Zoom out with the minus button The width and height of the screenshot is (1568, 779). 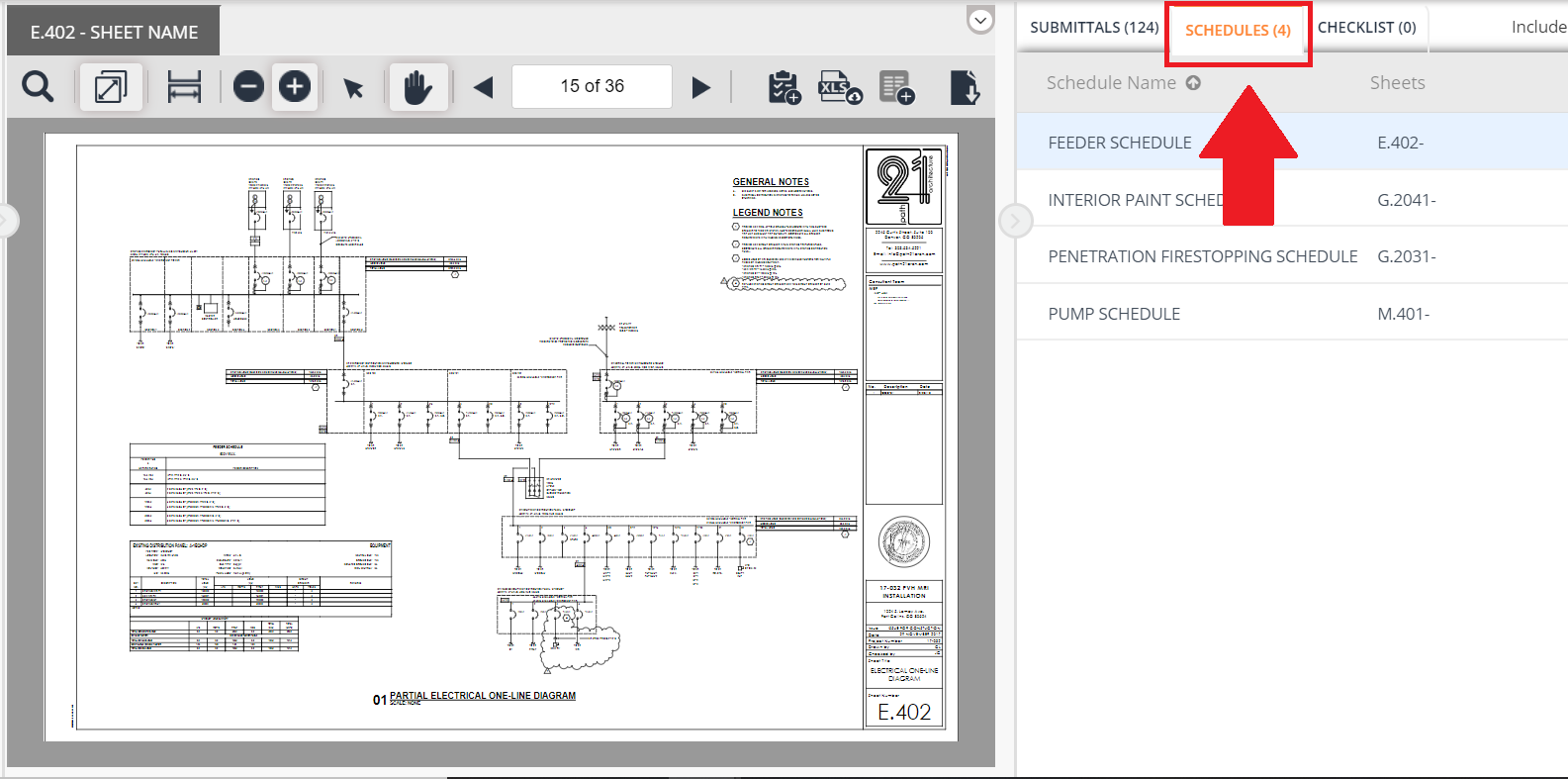[248, 87]
